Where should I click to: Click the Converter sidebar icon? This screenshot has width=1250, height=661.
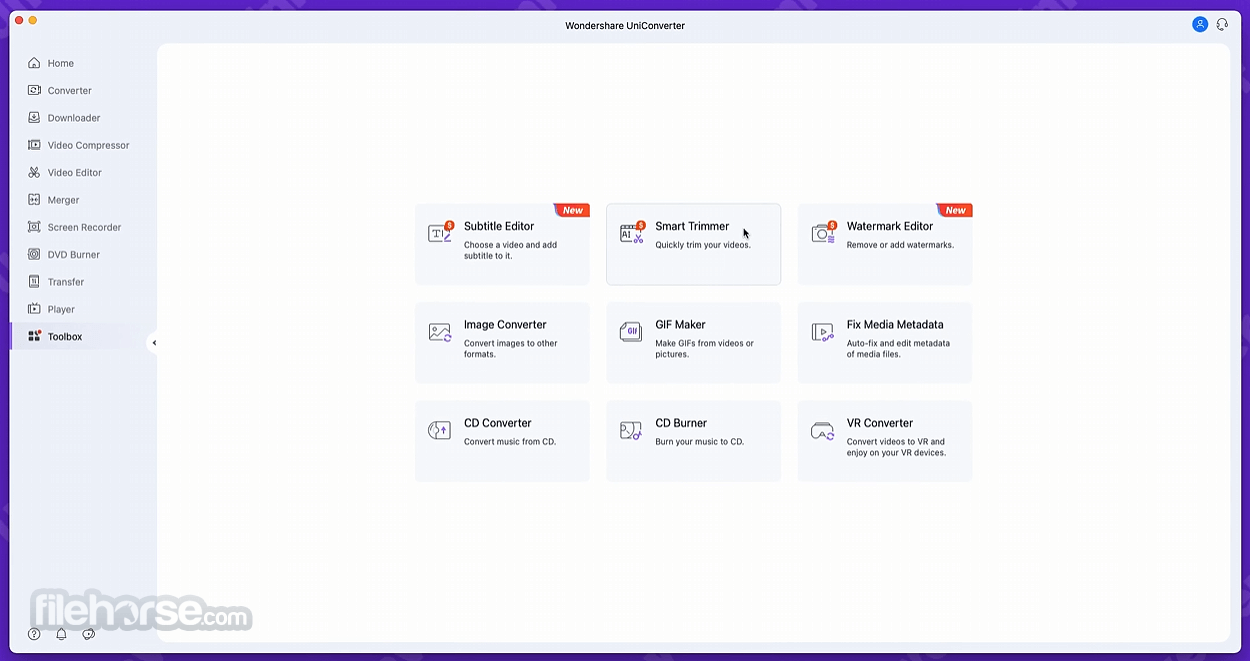[x=34, y=90]
